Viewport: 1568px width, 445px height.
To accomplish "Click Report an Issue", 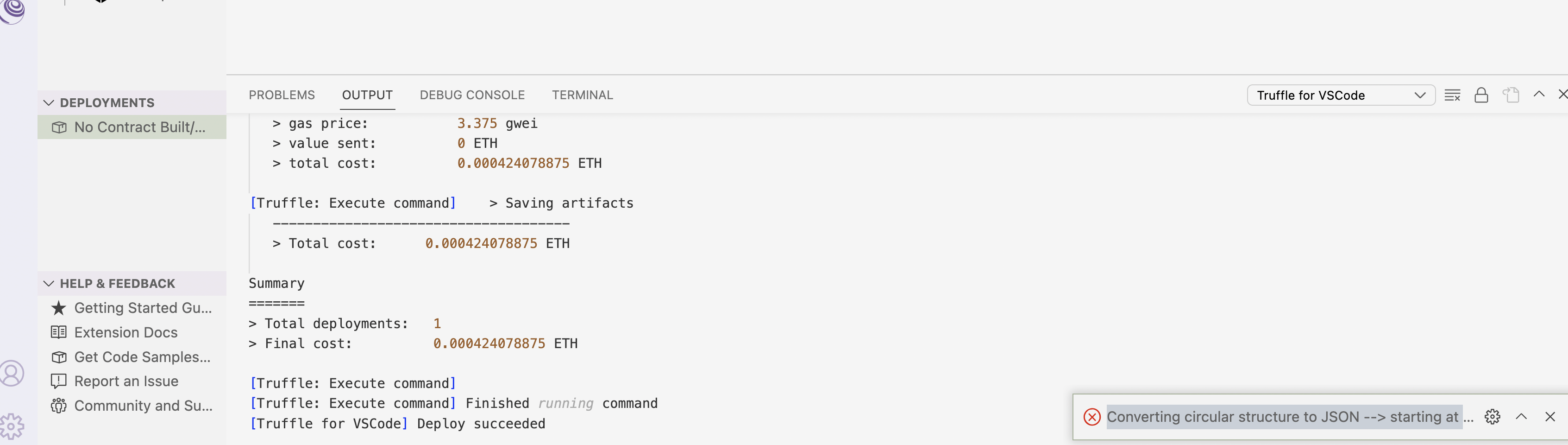I will click(x=126, y=381).
